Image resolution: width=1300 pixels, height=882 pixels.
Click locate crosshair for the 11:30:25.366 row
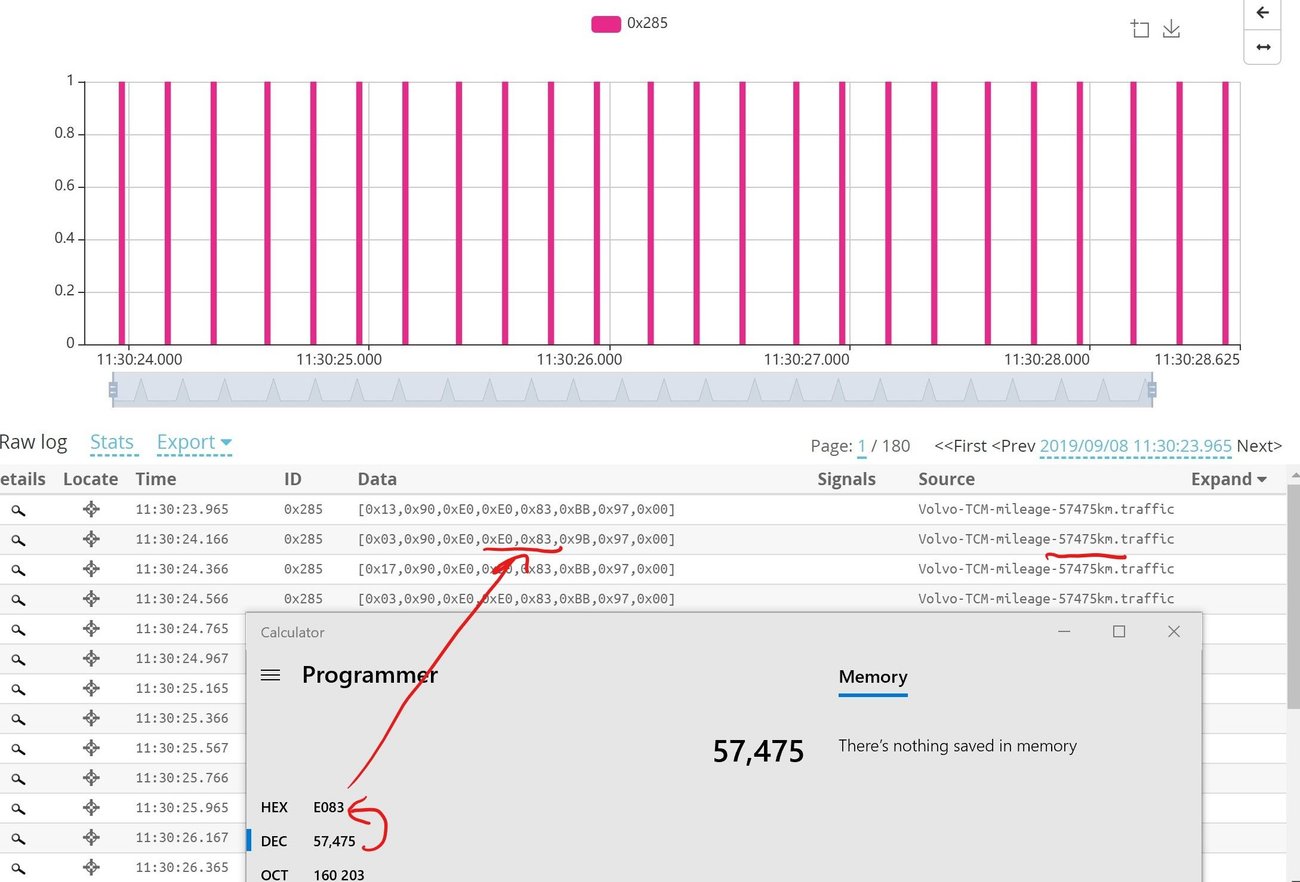coord(91,718)
